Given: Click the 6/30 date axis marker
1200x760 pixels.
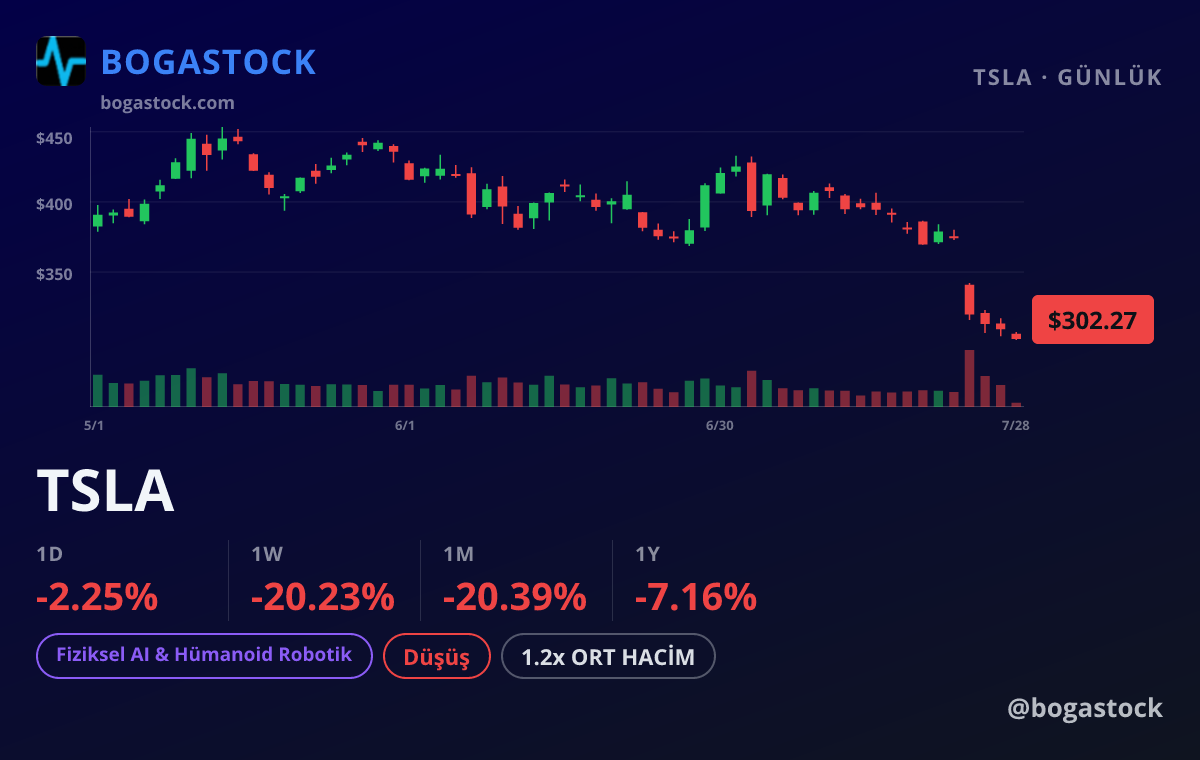Looking at the screenshot, I should pyautogui.click(x=719, y=426).
